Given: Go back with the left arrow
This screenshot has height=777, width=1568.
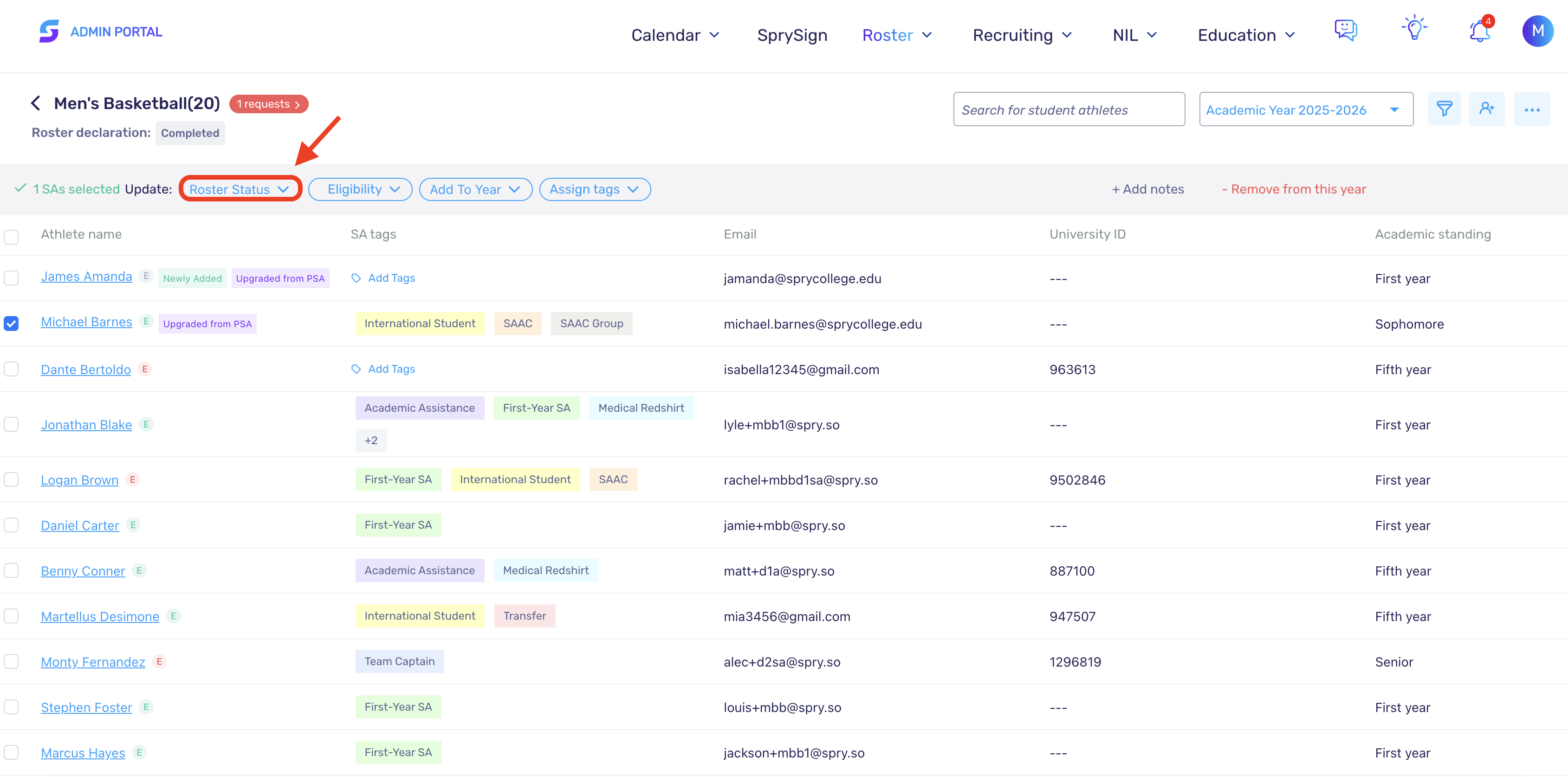Looking at the screenshot, I should (x=36, y=104).
